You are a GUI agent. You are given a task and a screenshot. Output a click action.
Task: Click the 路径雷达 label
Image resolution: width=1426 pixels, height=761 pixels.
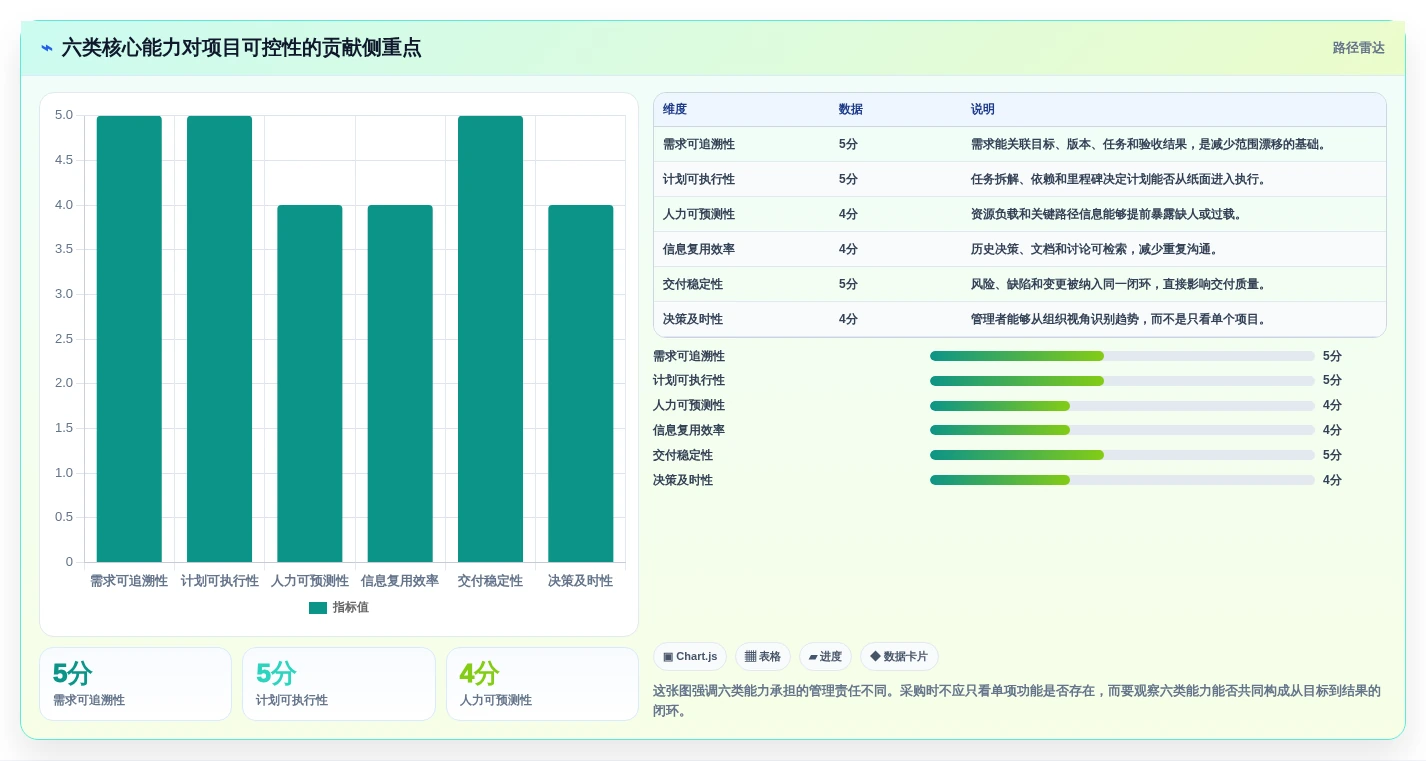click(1358, 48)
